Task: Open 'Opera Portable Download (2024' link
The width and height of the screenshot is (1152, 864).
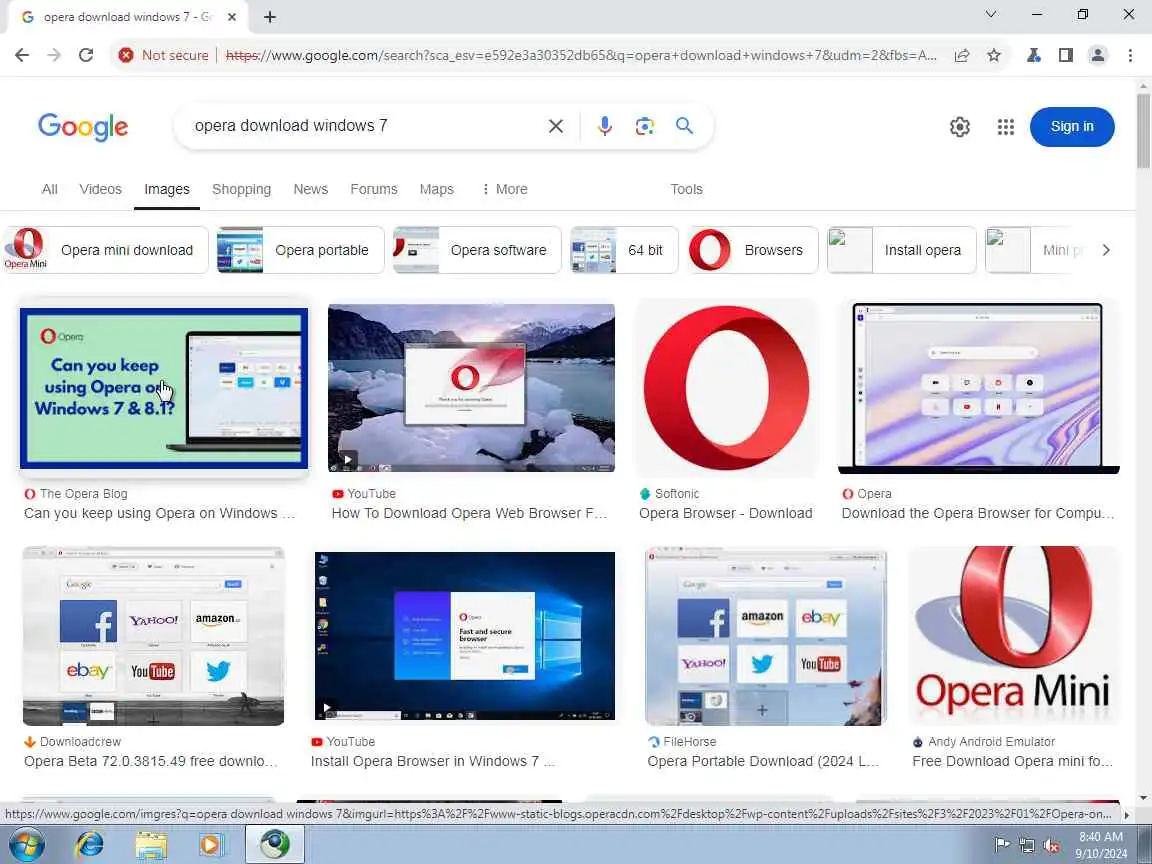Action: click(763, 761)
